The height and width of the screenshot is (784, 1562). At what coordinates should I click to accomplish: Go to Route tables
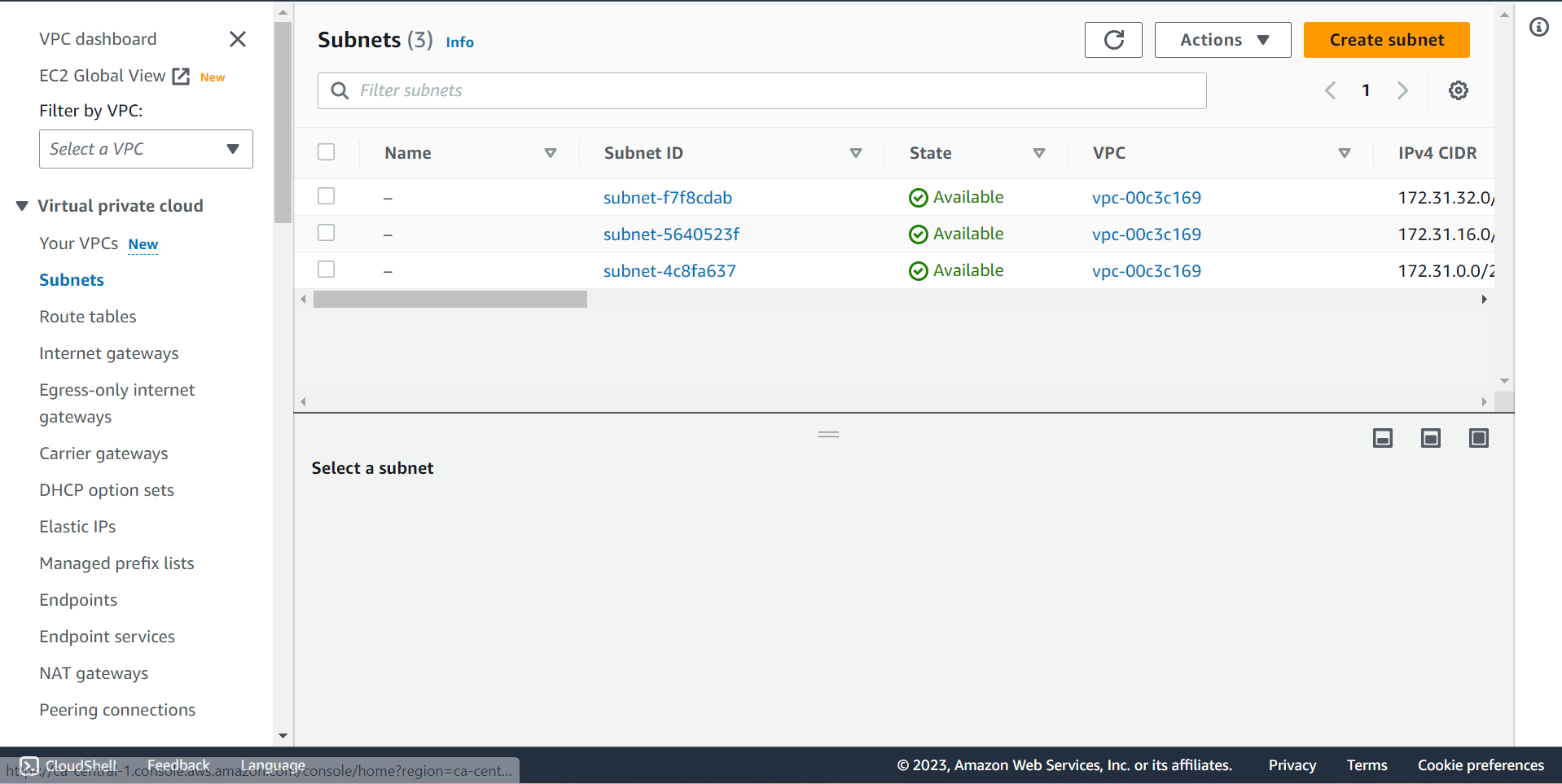coord(88,317)
